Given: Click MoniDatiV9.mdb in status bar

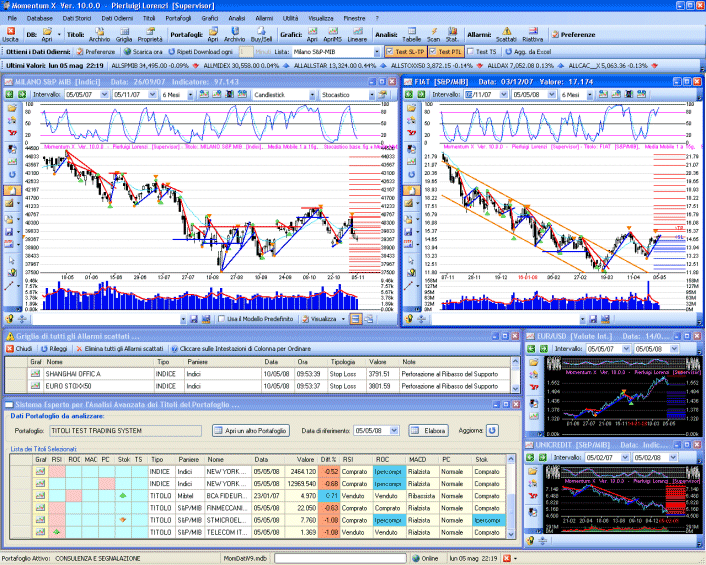Looking at the screenshot, I should (245, 558).
